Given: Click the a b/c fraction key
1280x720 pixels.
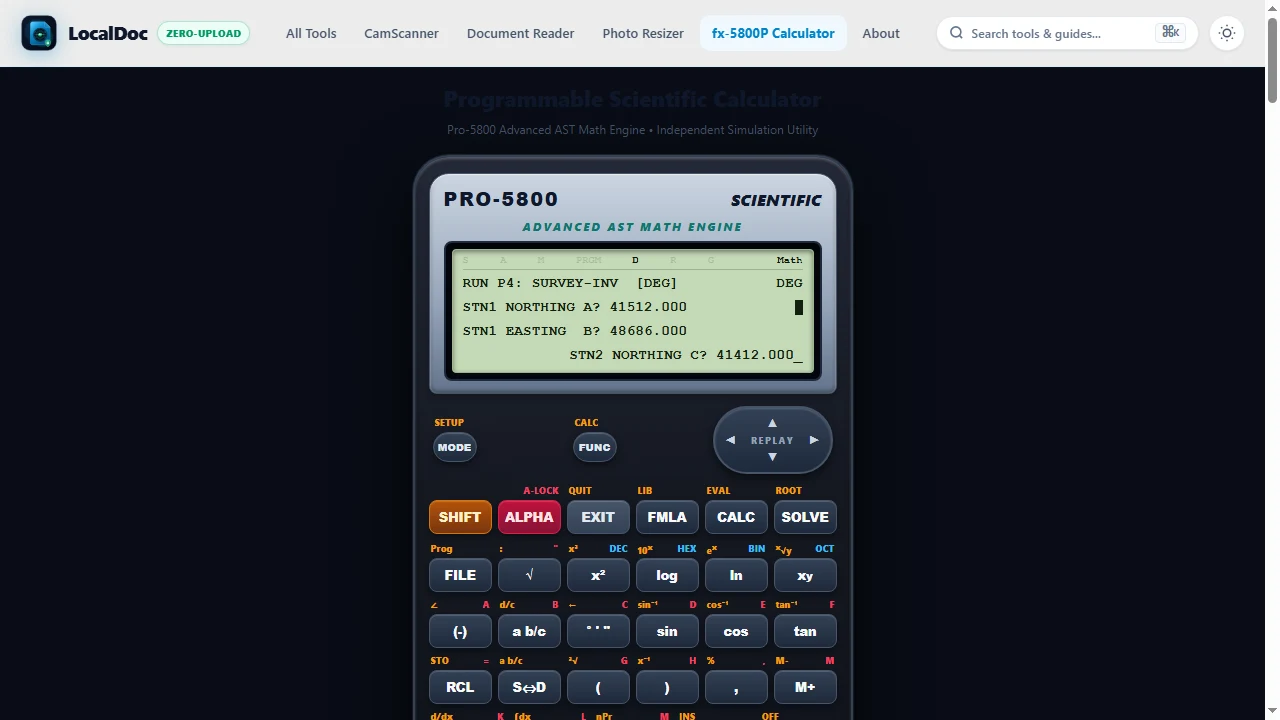Looking at the screenshot, I should (529, 631).
